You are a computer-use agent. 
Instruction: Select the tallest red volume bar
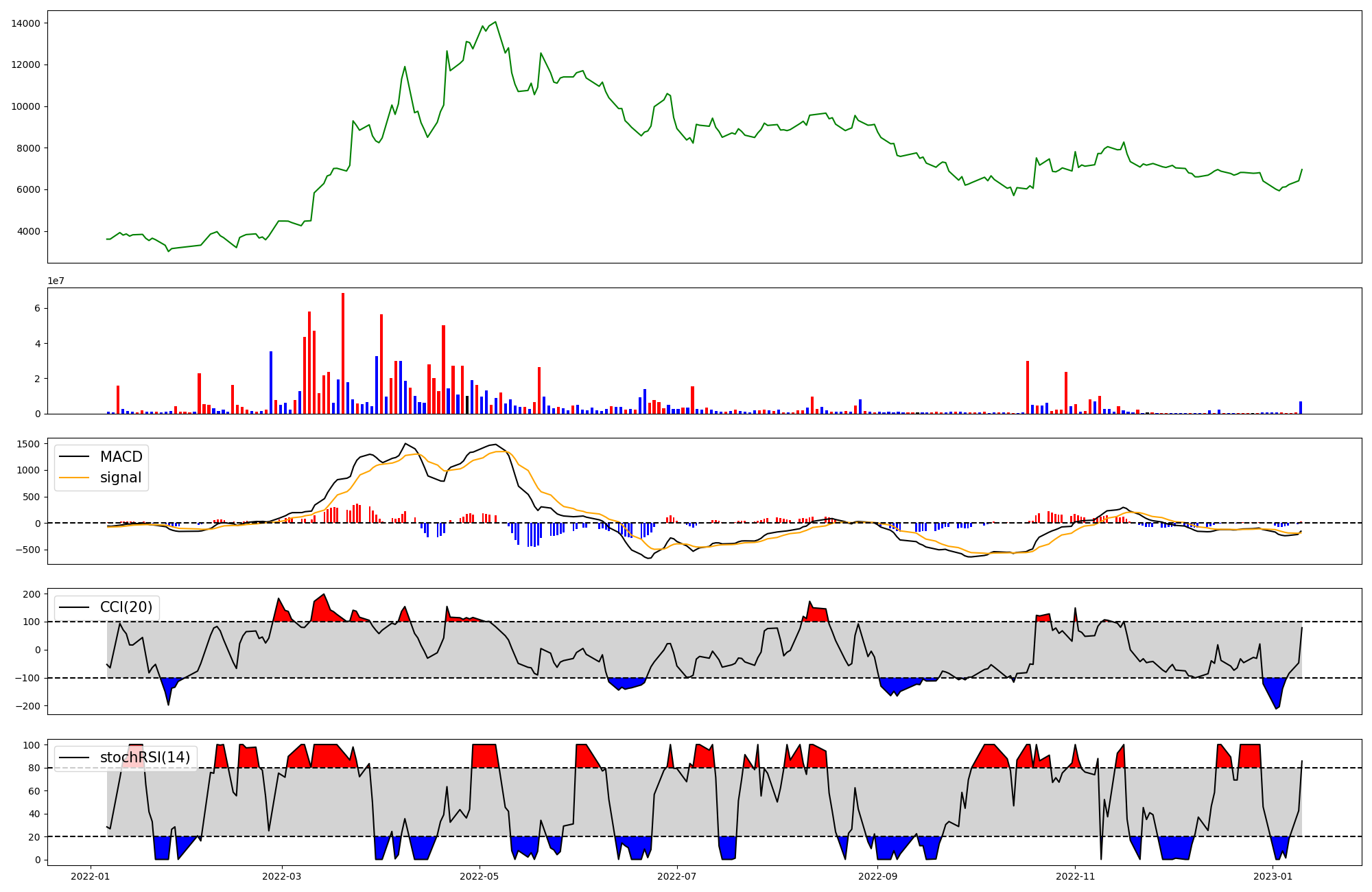343,353
